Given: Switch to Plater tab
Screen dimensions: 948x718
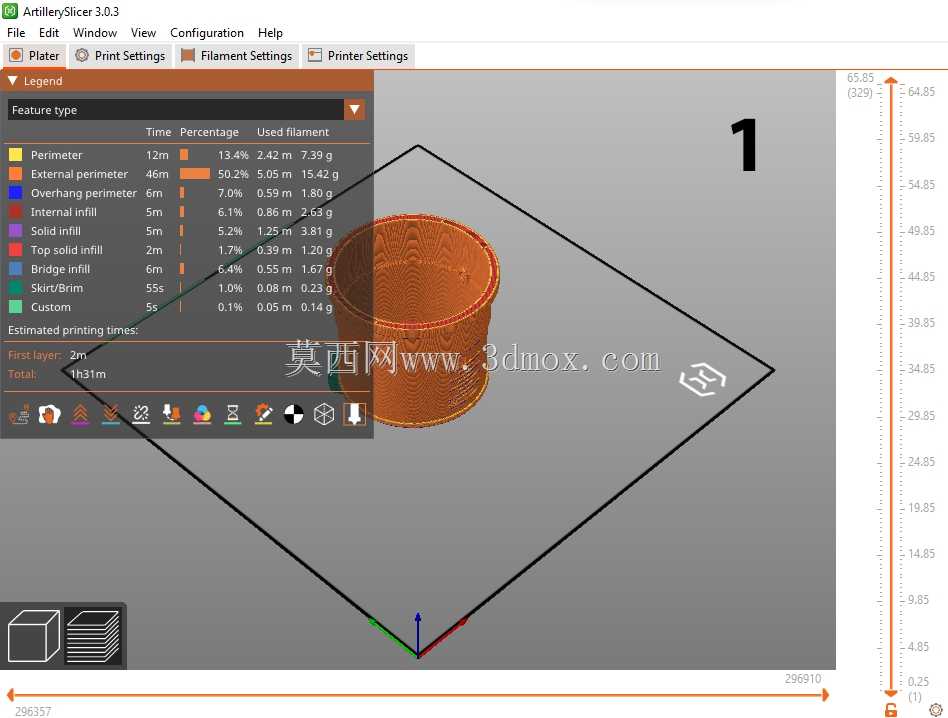Looking at the screenshot, I should (35, 56).
